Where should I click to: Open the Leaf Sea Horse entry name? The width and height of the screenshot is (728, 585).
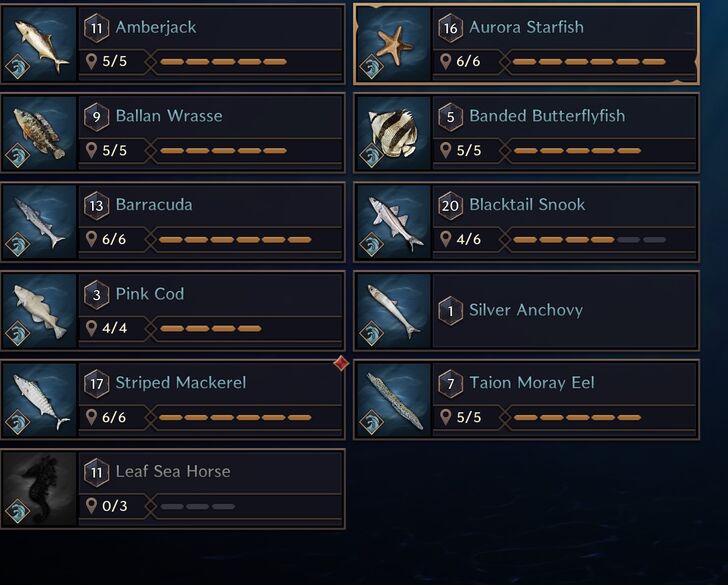click(x=172, y=471)
